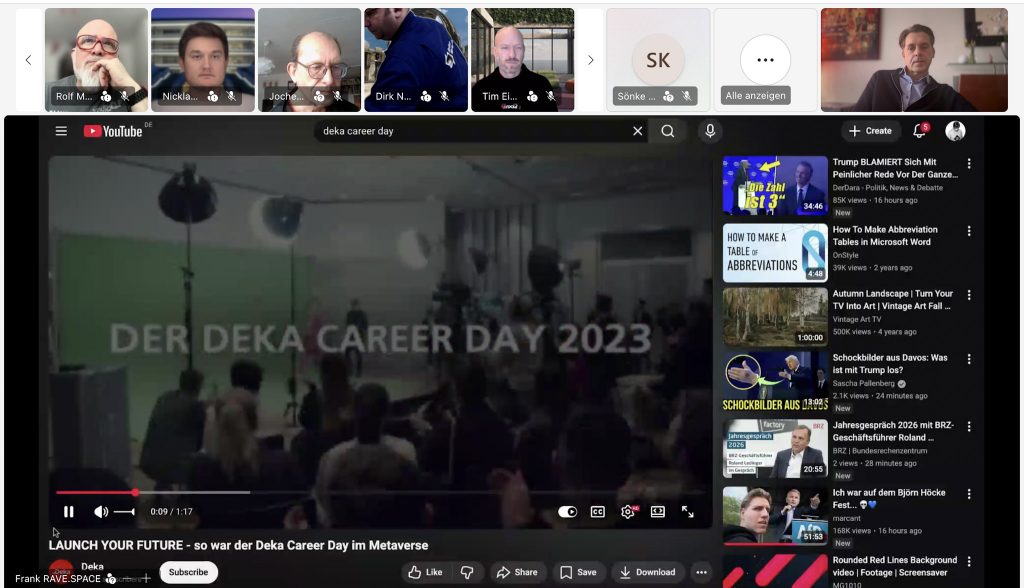Open more actions ellipsis beside Download
Image resolution: width=1024 pixels, height=588 pixels.
pyautogui.click(x=701, y=572)
